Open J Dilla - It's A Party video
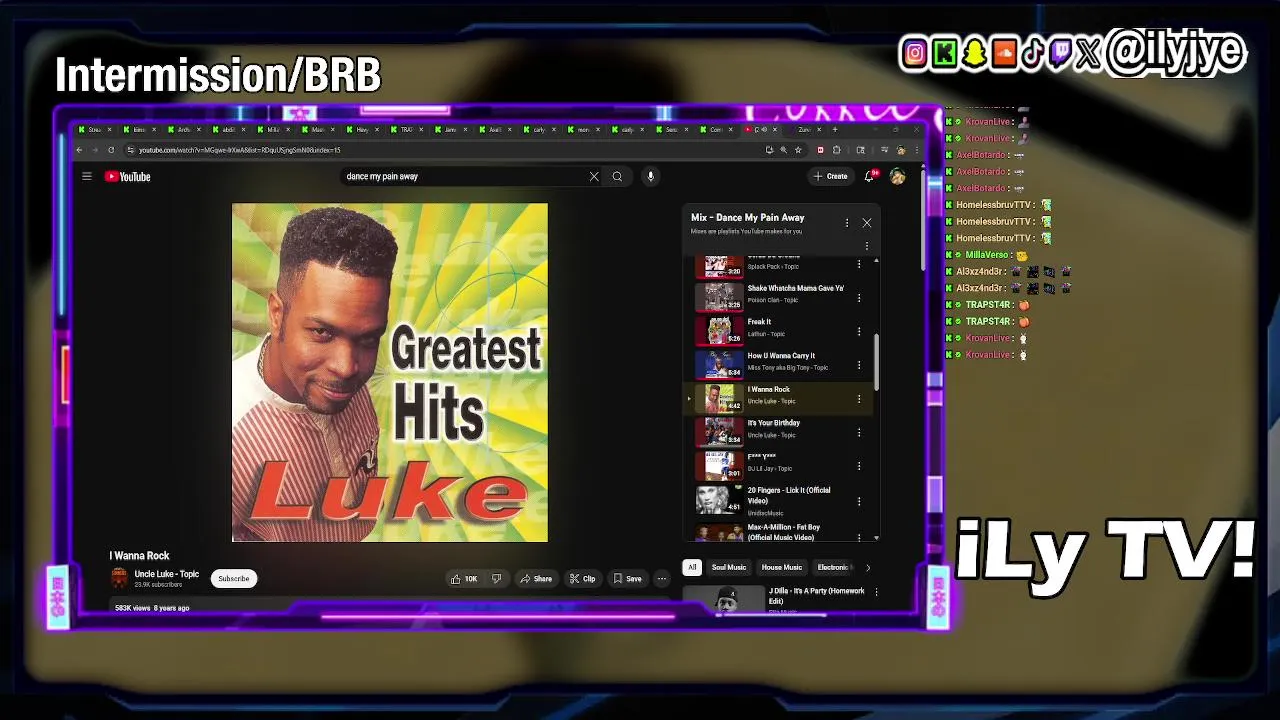Viewport: 1280px width, 720px height. (816, 595)
